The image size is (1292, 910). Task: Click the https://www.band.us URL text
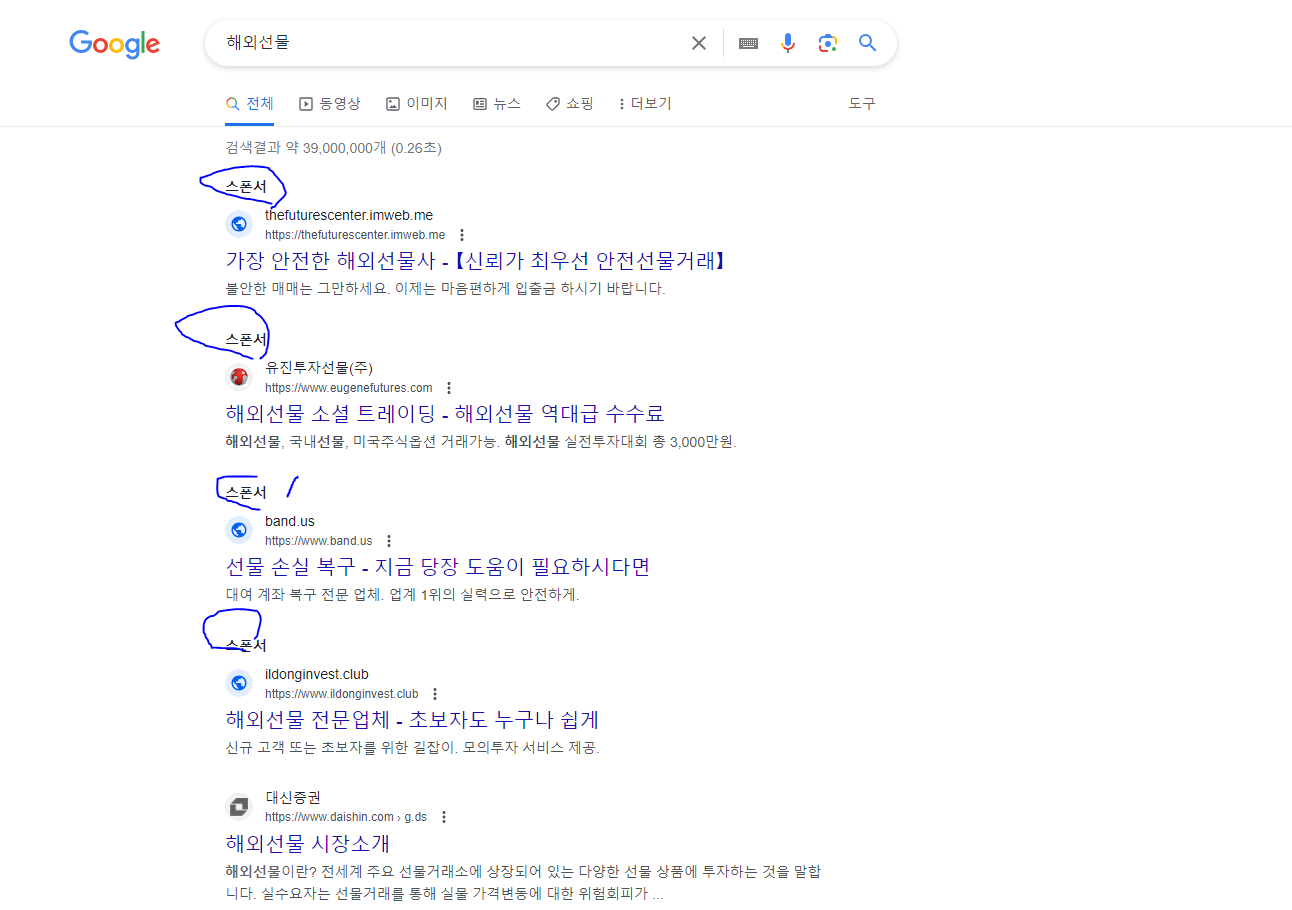point(319,541)
